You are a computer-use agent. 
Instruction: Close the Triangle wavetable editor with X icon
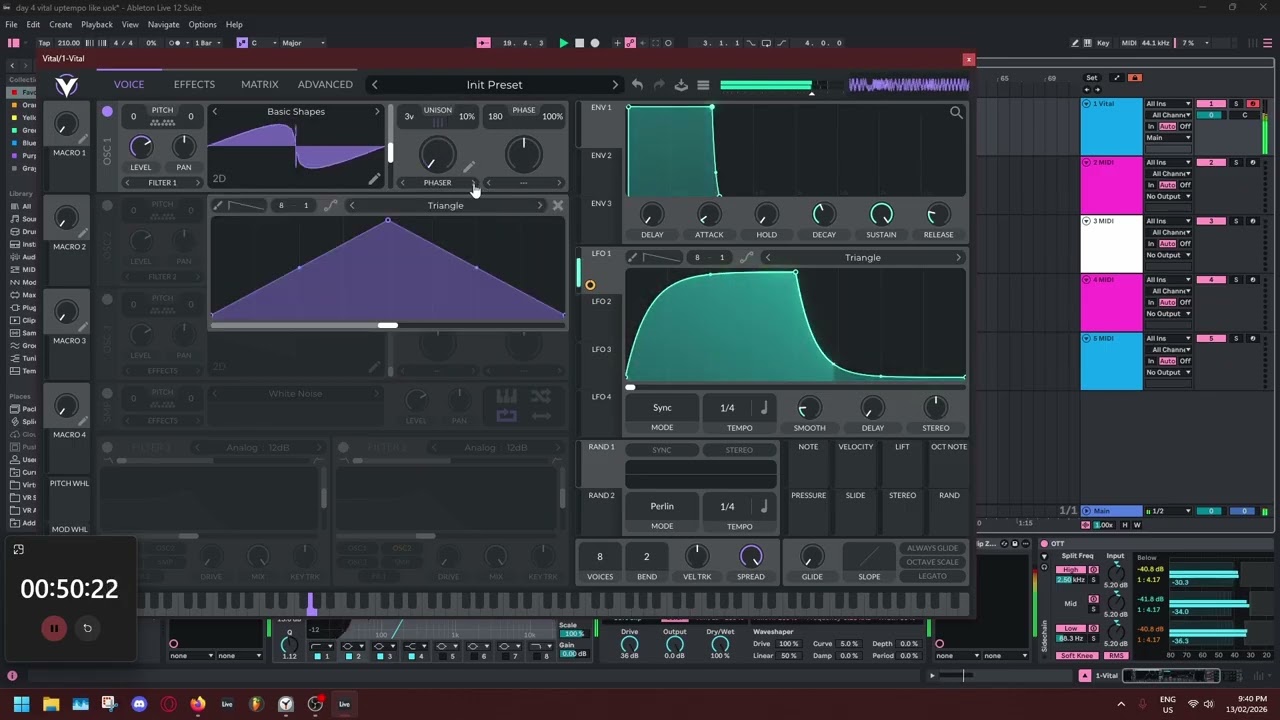pyautogui.click(x=558, y=205)
